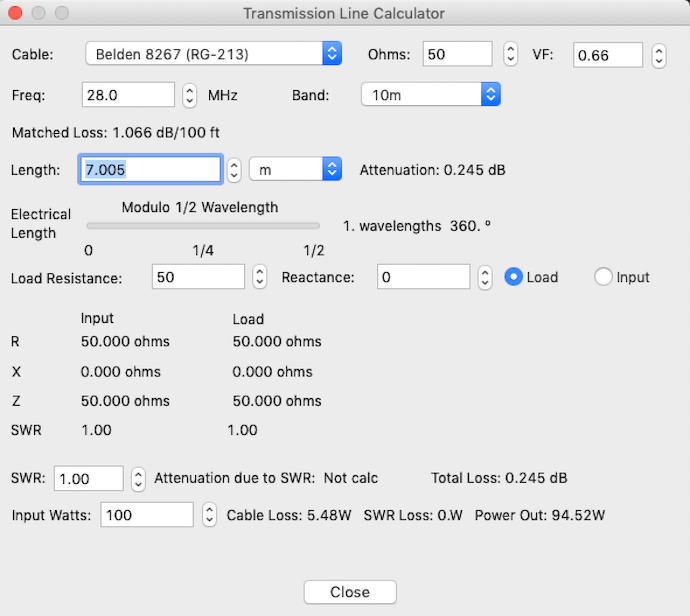690x616 pixels.
Task: Open the Cable type dropdown
Action: point(213,54)
